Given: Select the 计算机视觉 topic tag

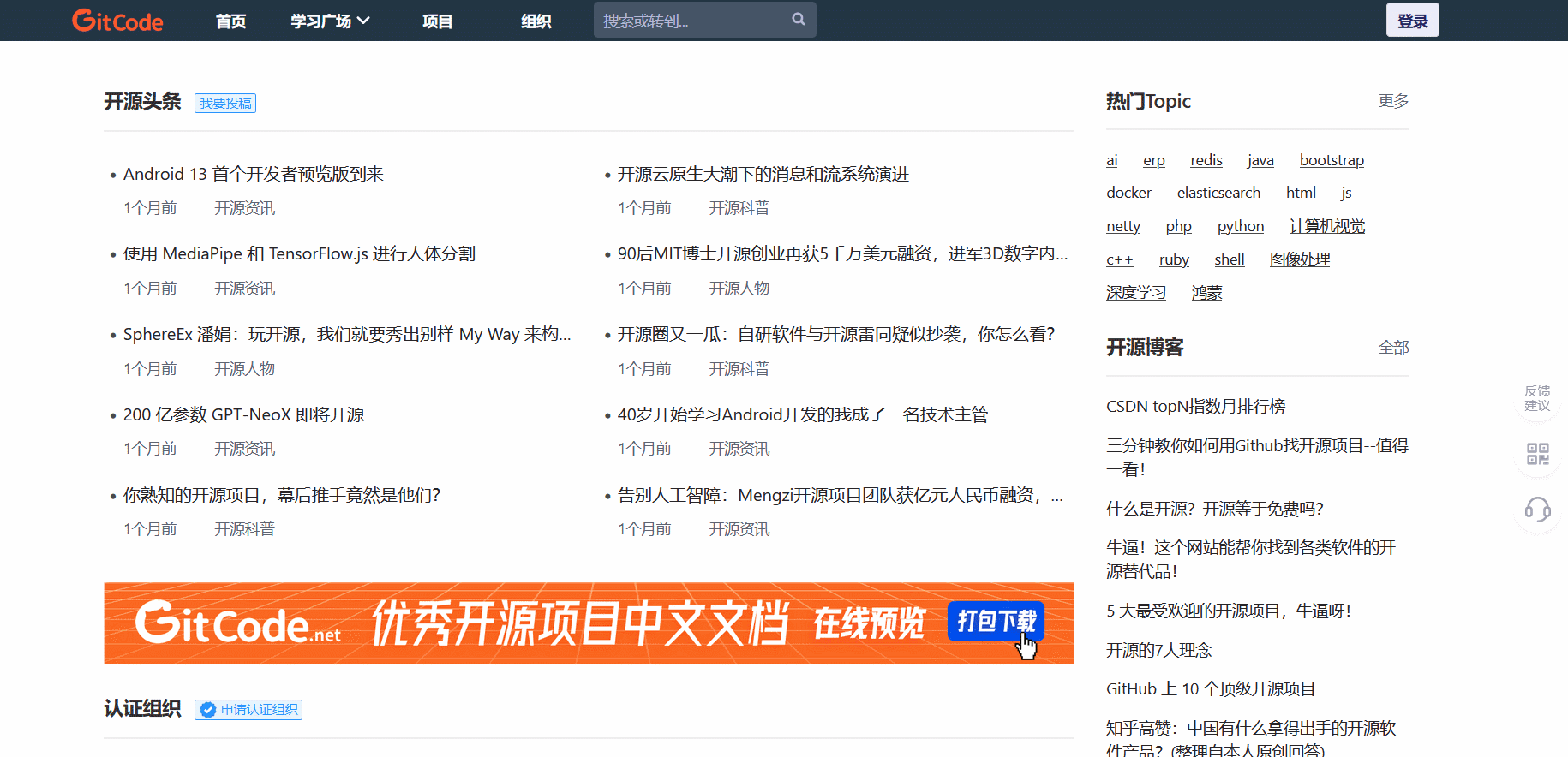Looking at the screenshot, I should click(1326, 226).
